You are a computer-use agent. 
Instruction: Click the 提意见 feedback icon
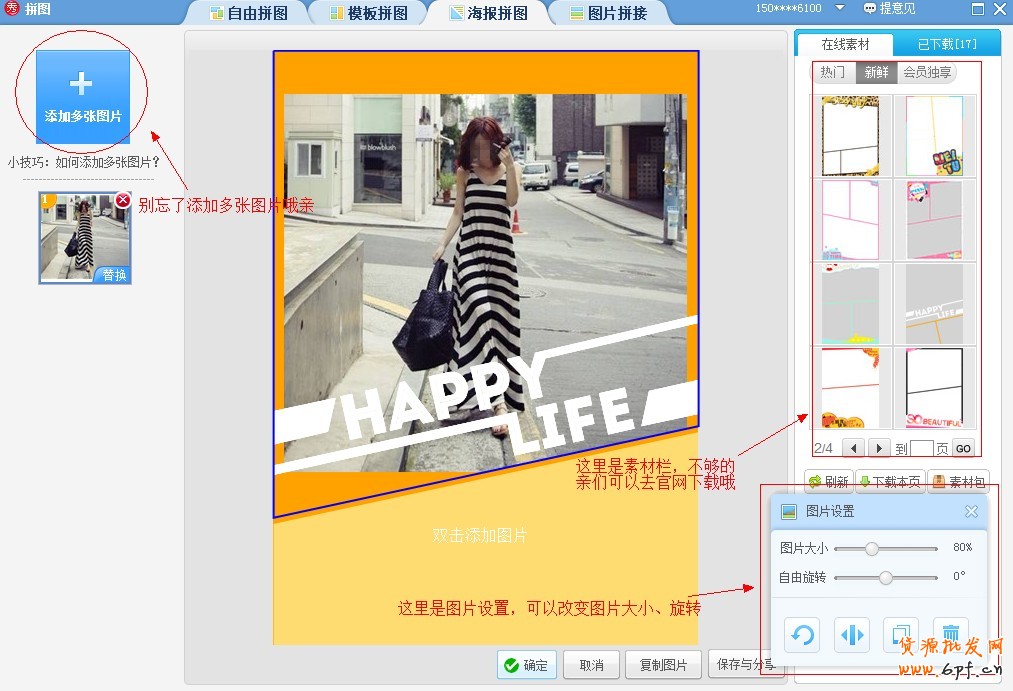[870, 9]
